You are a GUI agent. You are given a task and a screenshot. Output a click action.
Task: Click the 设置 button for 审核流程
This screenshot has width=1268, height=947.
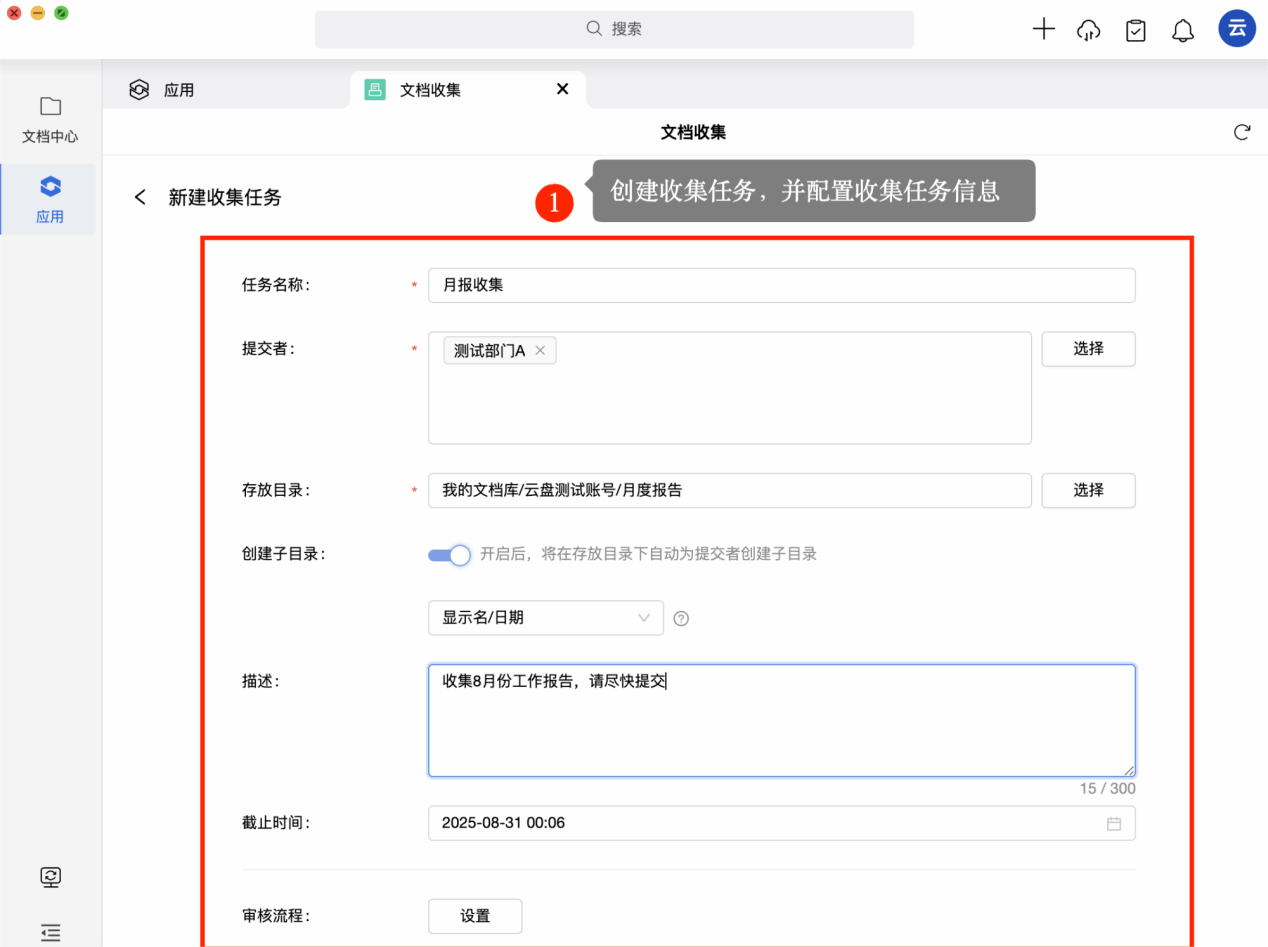tap(475, 916)
